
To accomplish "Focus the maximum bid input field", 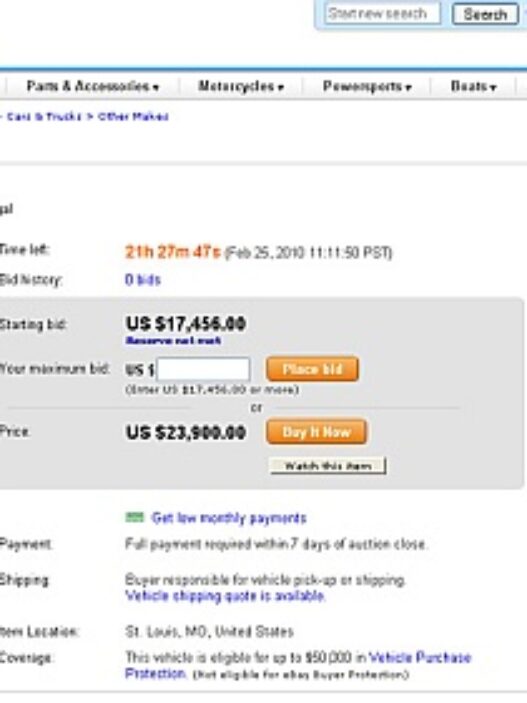I will pos(203,369).
